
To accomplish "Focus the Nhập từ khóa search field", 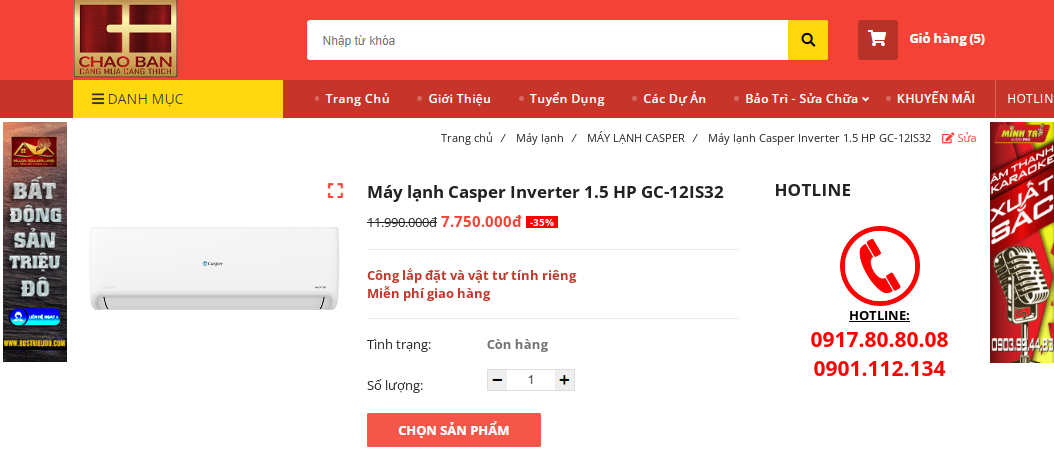I will [547, 40].
